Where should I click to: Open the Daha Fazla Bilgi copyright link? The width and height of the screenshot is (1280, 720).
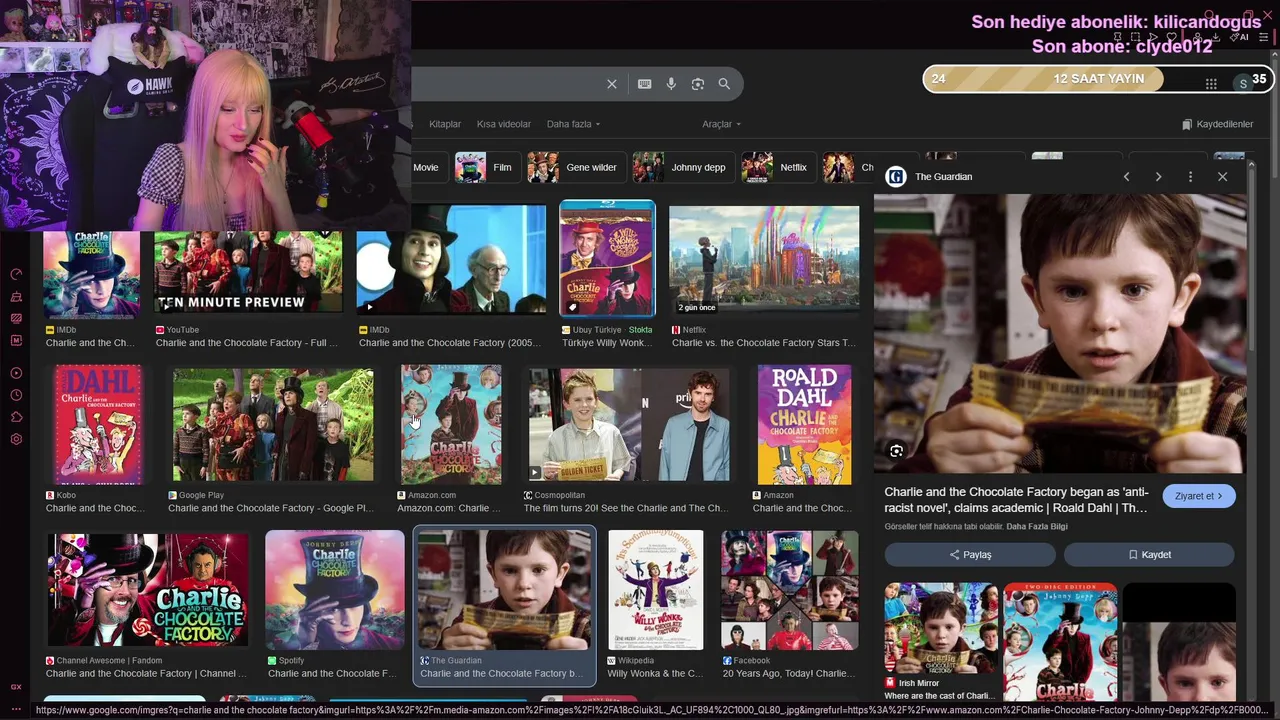click(x=1037, y=527)
